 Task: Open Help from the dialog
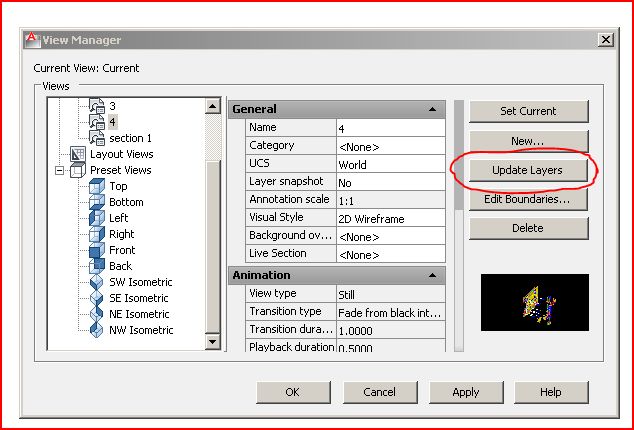point(551,392)
